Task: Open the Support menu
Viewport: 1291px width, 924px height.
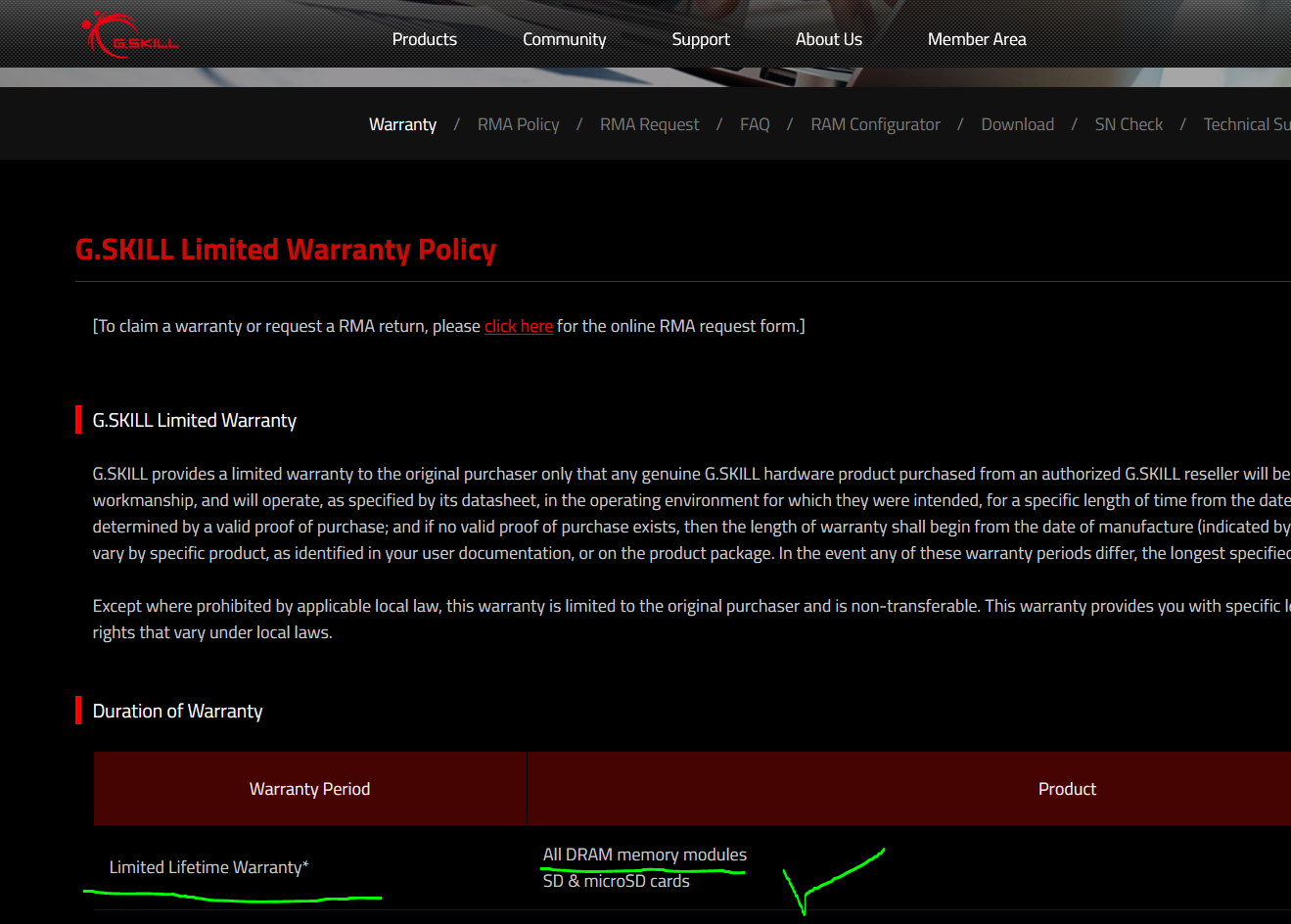Action: pyautogui.click(x=701, y=39)
